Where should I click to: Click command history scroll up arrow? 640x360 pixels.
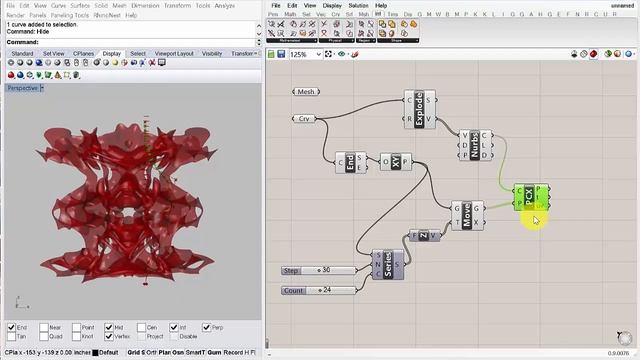(259, 25)
